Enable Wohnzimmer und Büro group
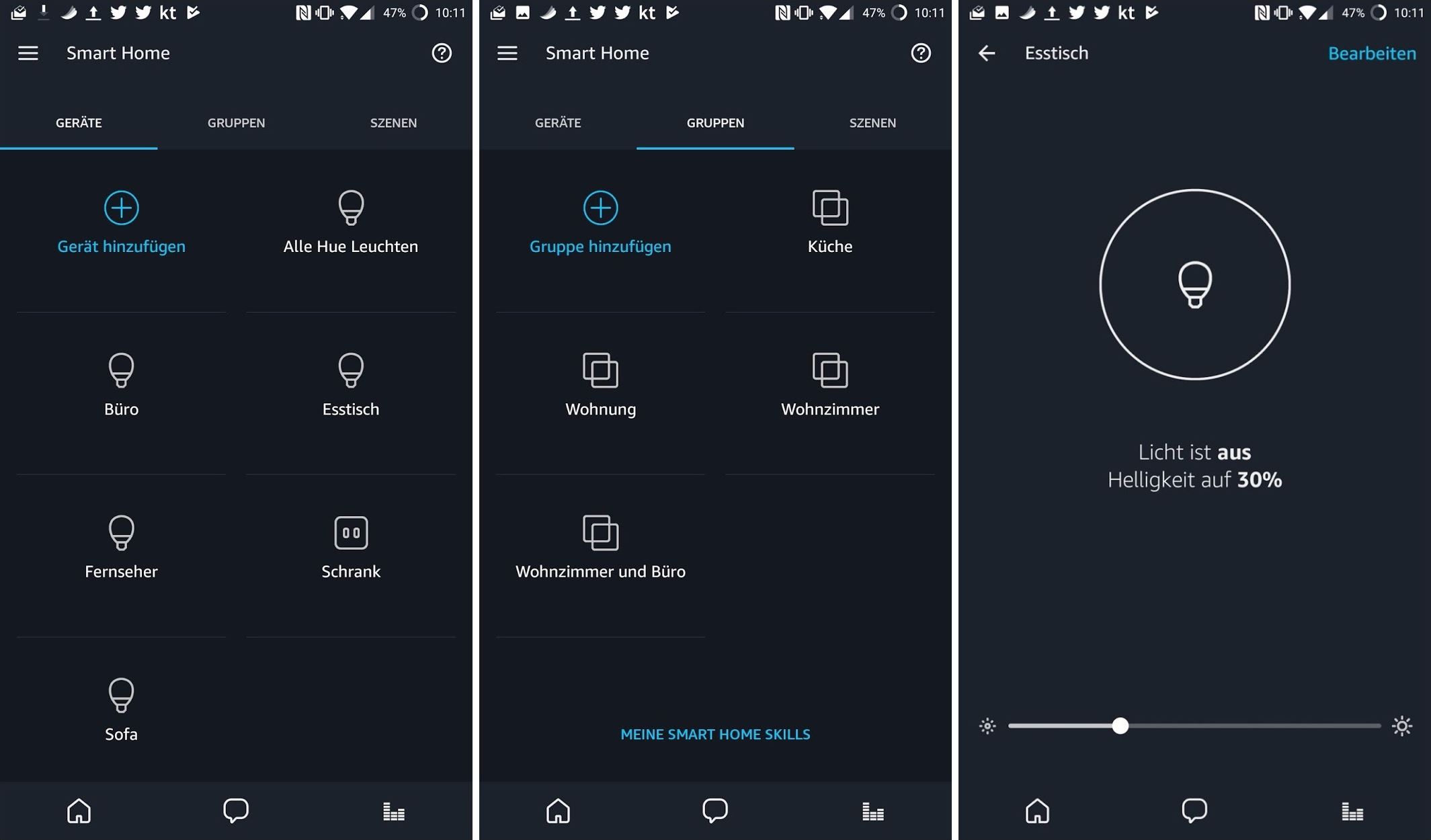 point(599,546)
